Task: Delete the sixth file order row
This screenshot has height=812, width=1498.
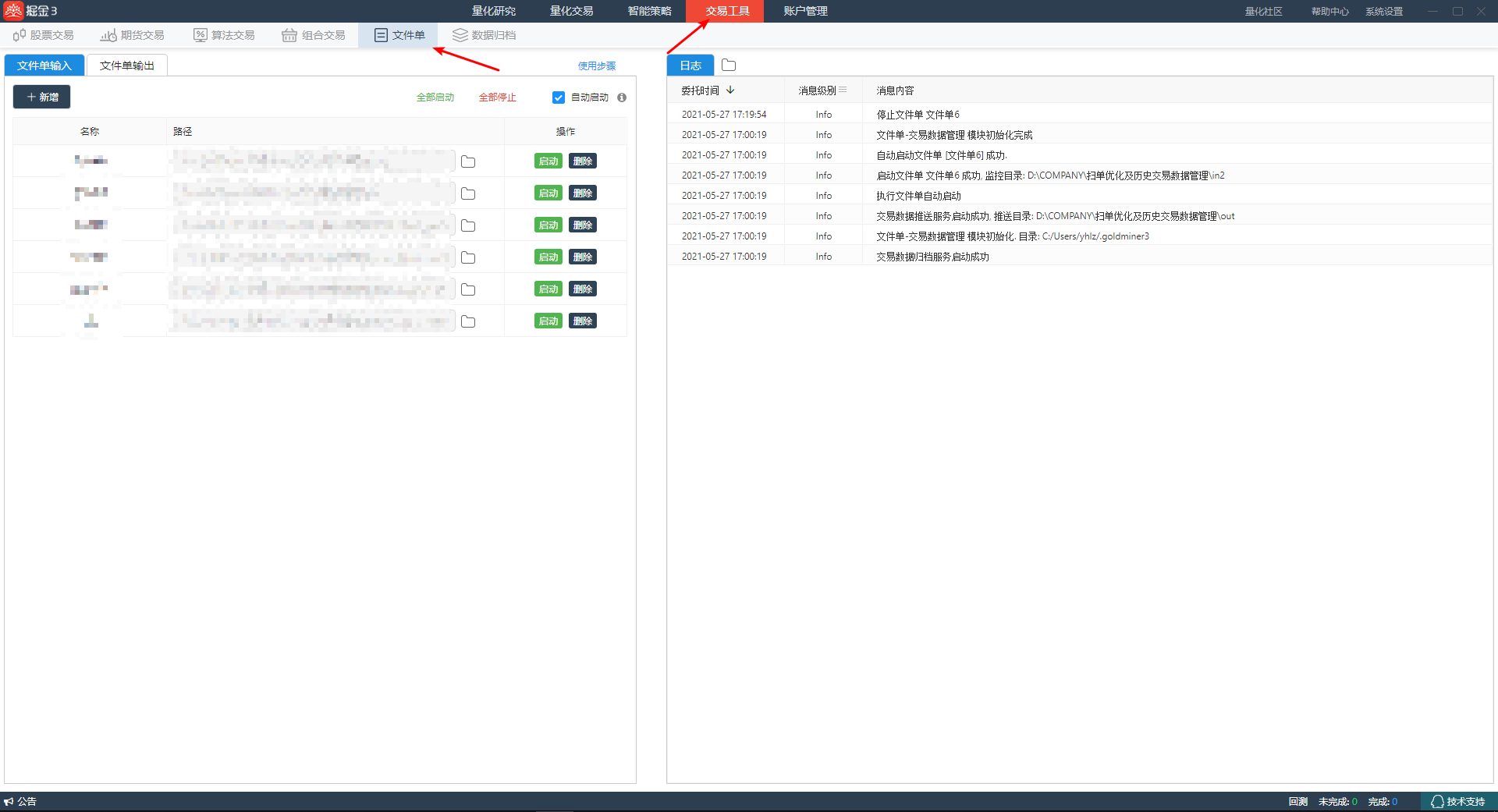Action: tap(583, 321)
